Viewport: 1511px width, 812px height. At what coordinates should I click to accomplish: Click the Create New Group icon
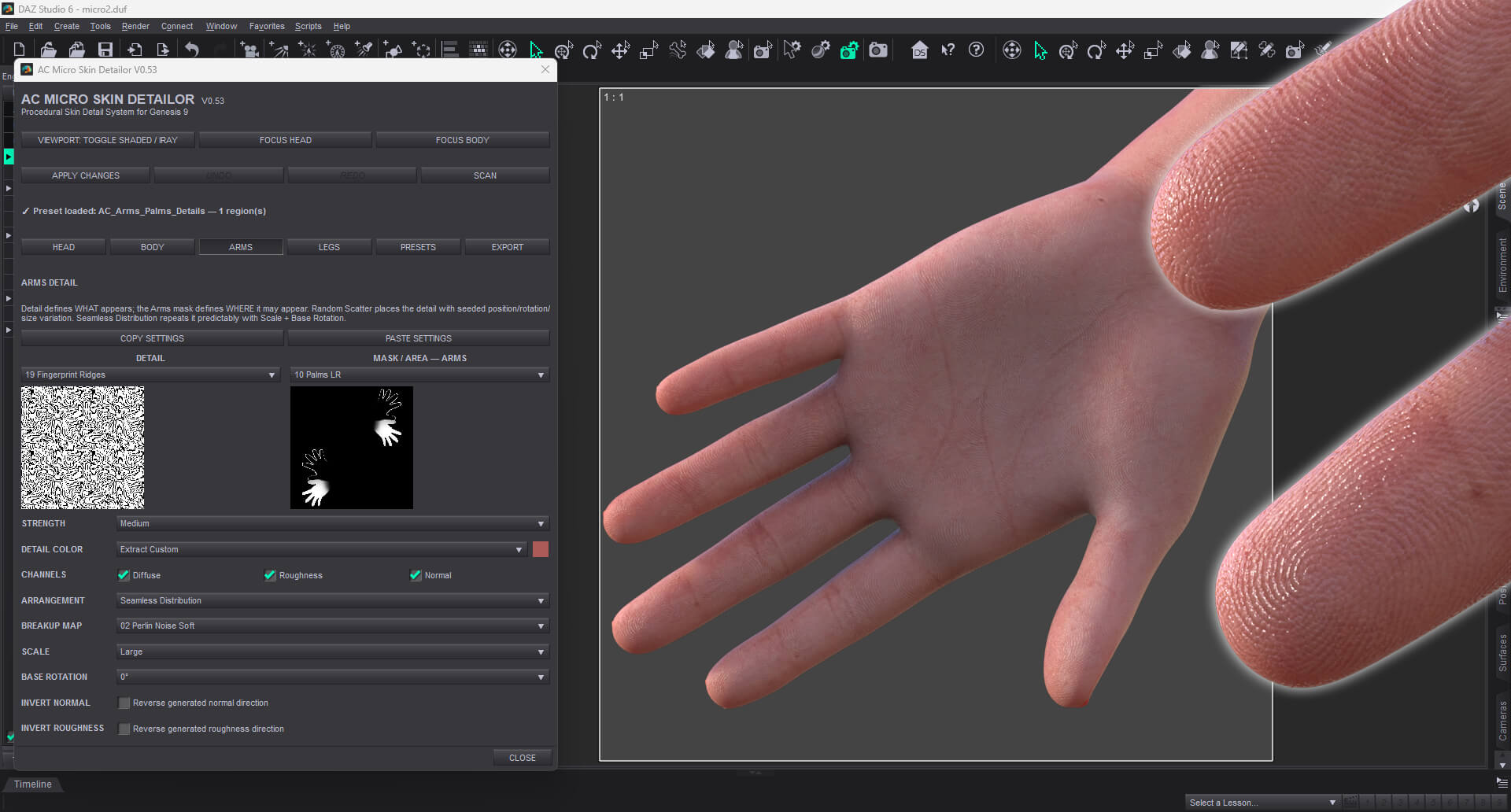tap(422, 50)
